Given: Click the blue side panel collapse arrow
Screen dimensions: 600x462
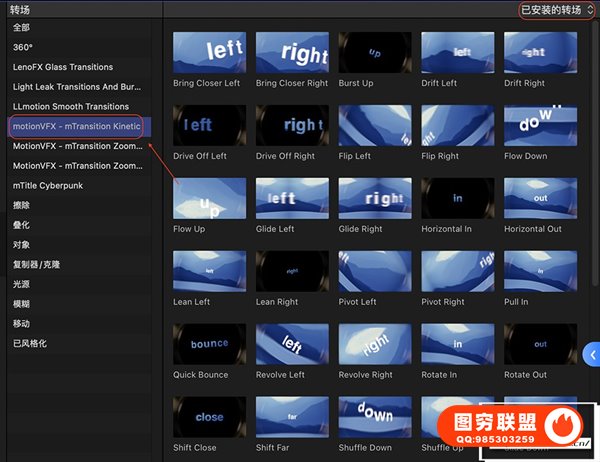Looking at the screenshot, I should [592, 355].
